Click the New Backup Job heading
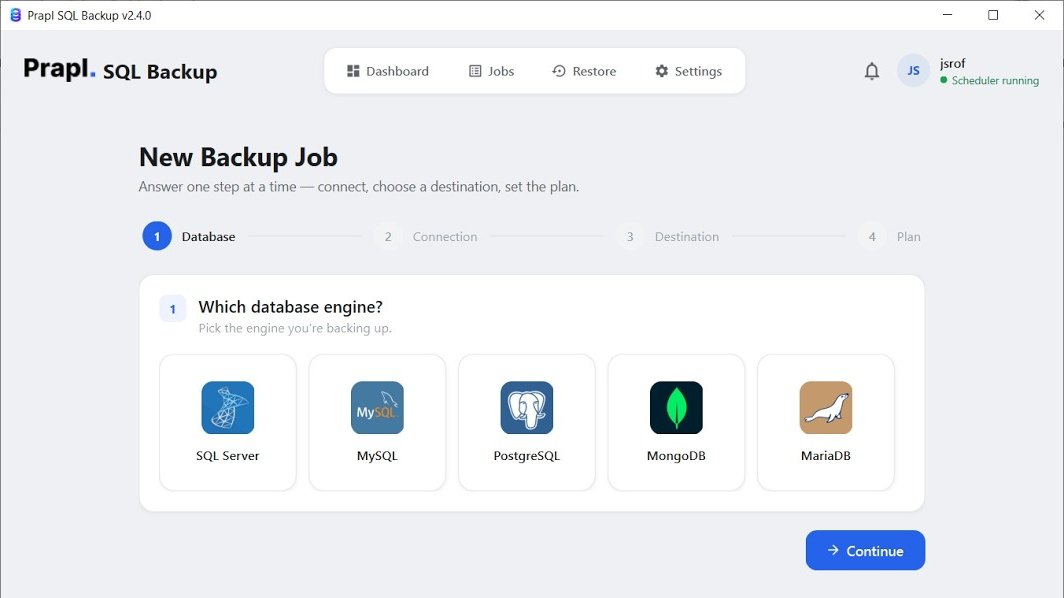1064x598 pixels. pos(238,157)
